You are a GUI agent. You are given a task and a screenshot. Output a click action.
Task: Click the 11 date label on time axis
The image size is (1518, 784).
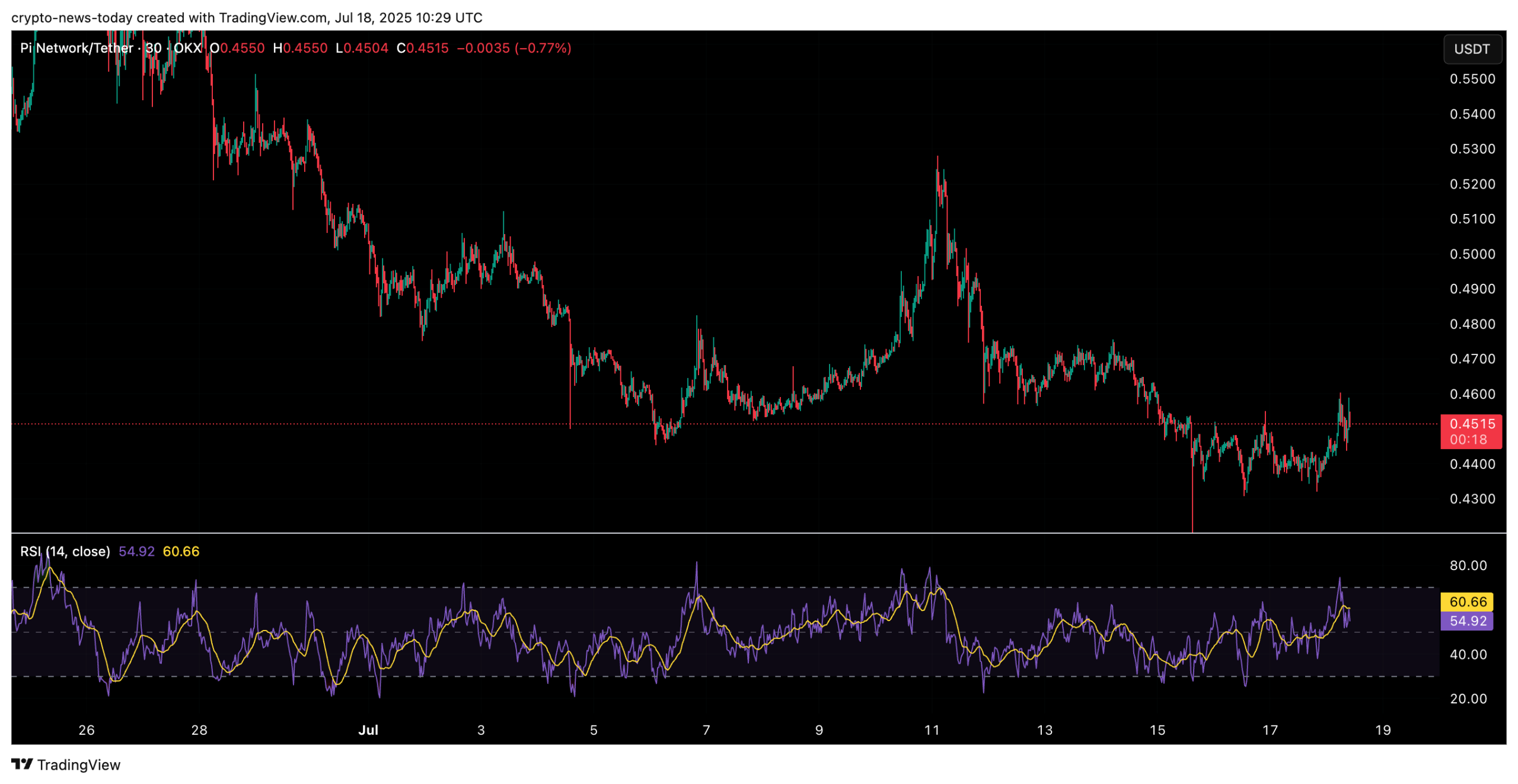click(x=932, y=730)
